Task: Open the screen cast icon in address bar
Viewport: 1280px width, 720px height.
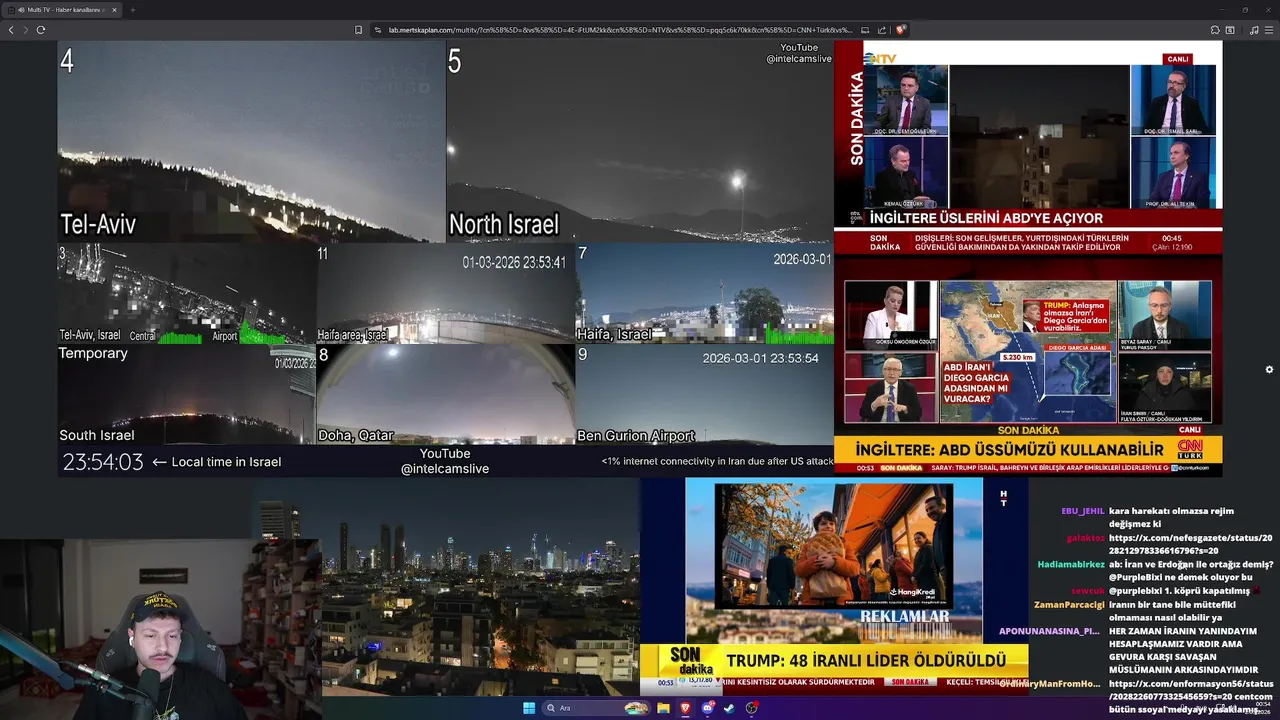Action: coord(865,30)
